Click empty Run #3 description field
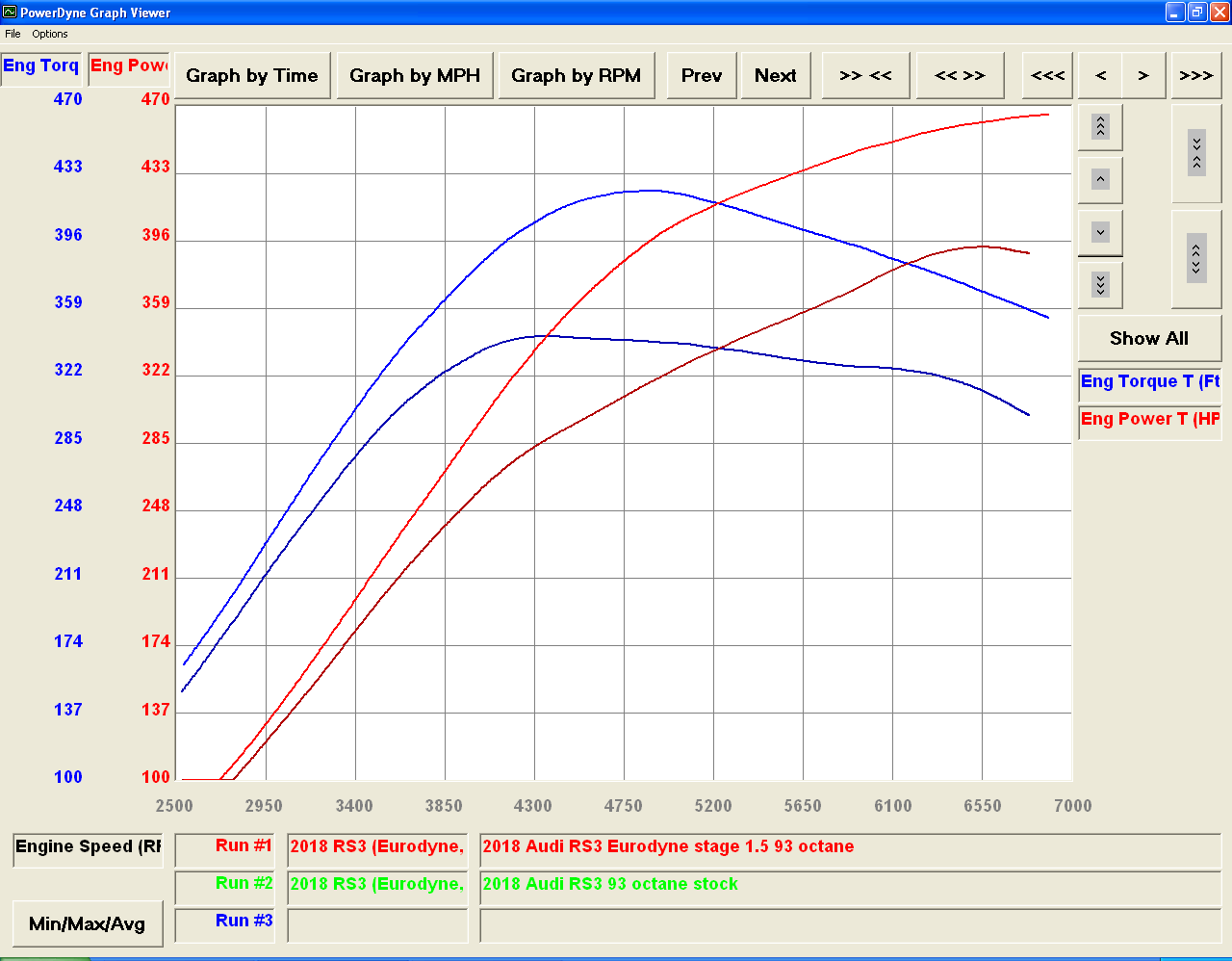The height and width of the screenshot is (961, 1232). (850, 924)
